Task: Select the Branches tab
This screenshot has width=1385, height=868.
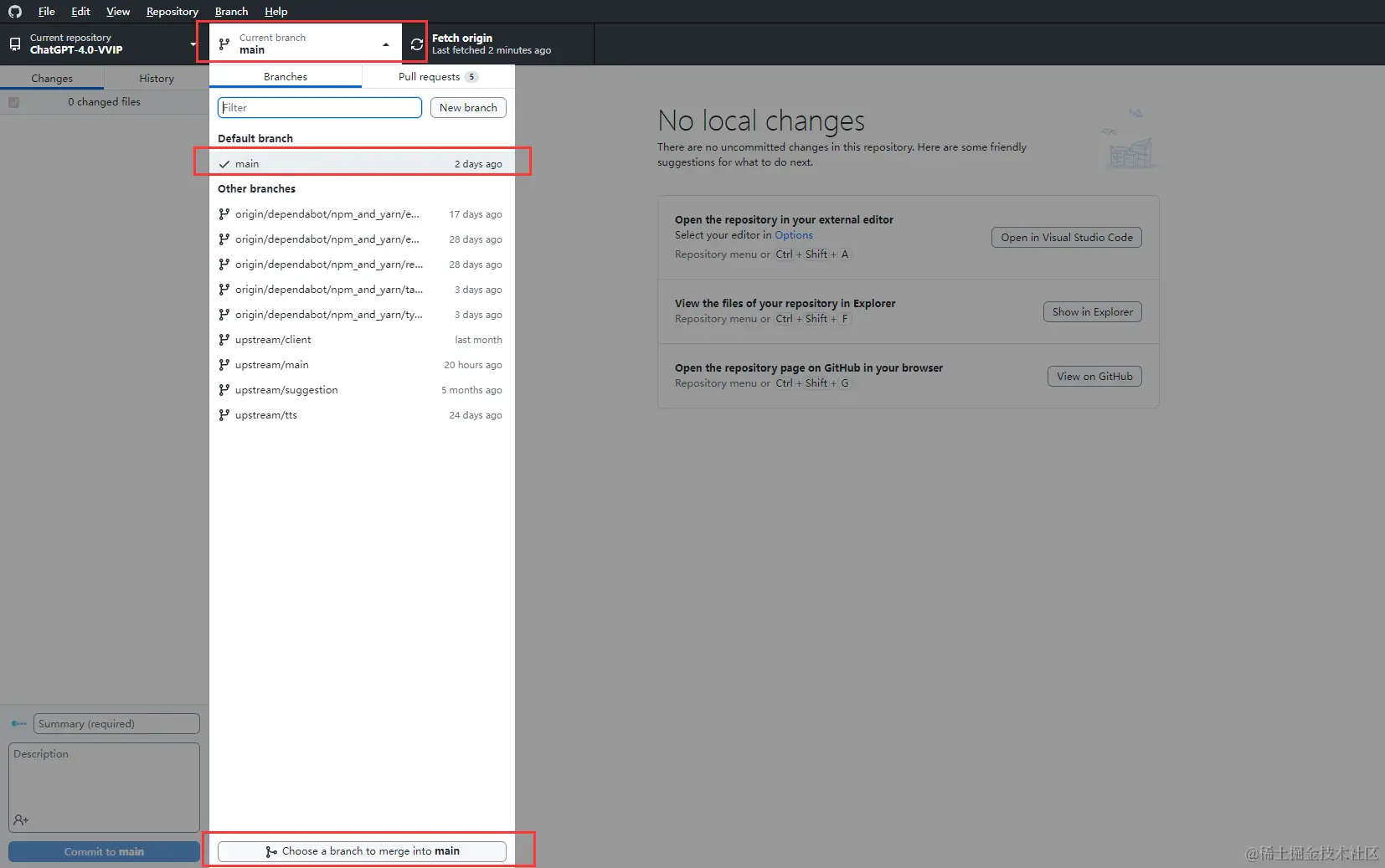Action: (x=286, y=76)
